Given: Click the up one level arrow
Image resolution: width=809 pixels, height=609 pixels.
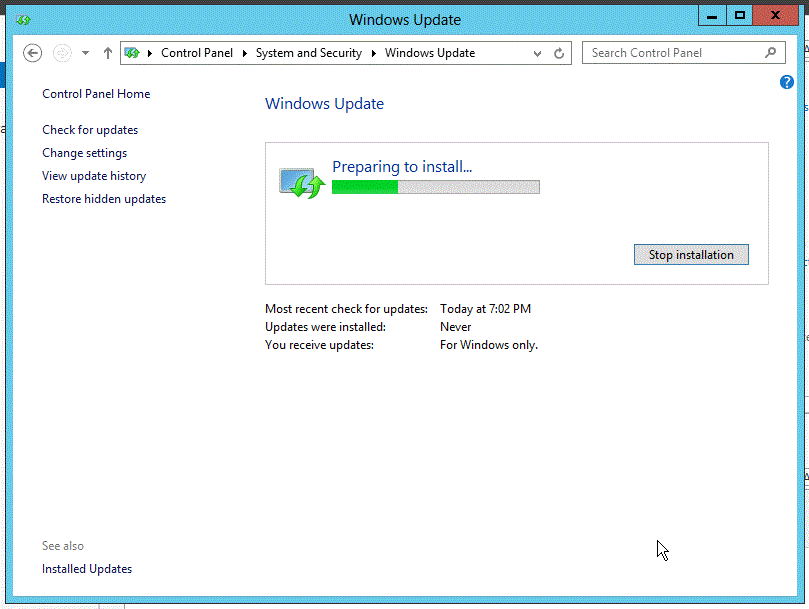Looking at the screenshot, I should tap(108, 52).
